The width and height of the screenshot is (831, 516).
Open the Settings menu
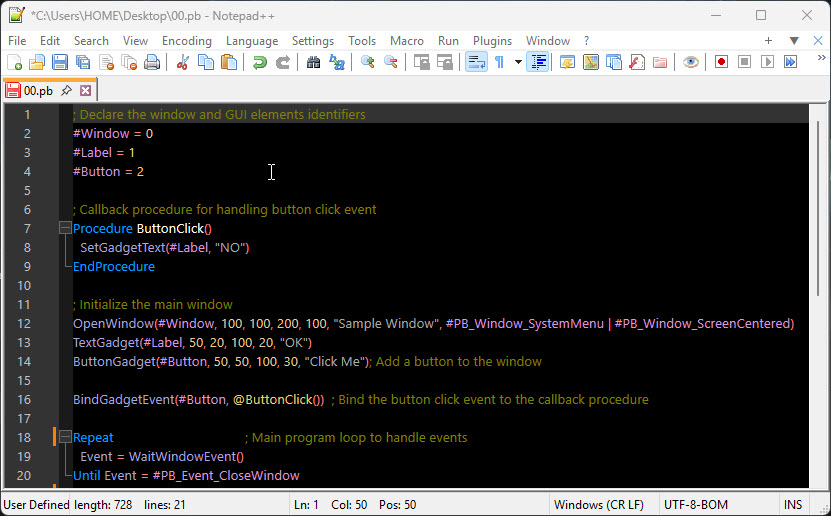click(x=313, y=41)
